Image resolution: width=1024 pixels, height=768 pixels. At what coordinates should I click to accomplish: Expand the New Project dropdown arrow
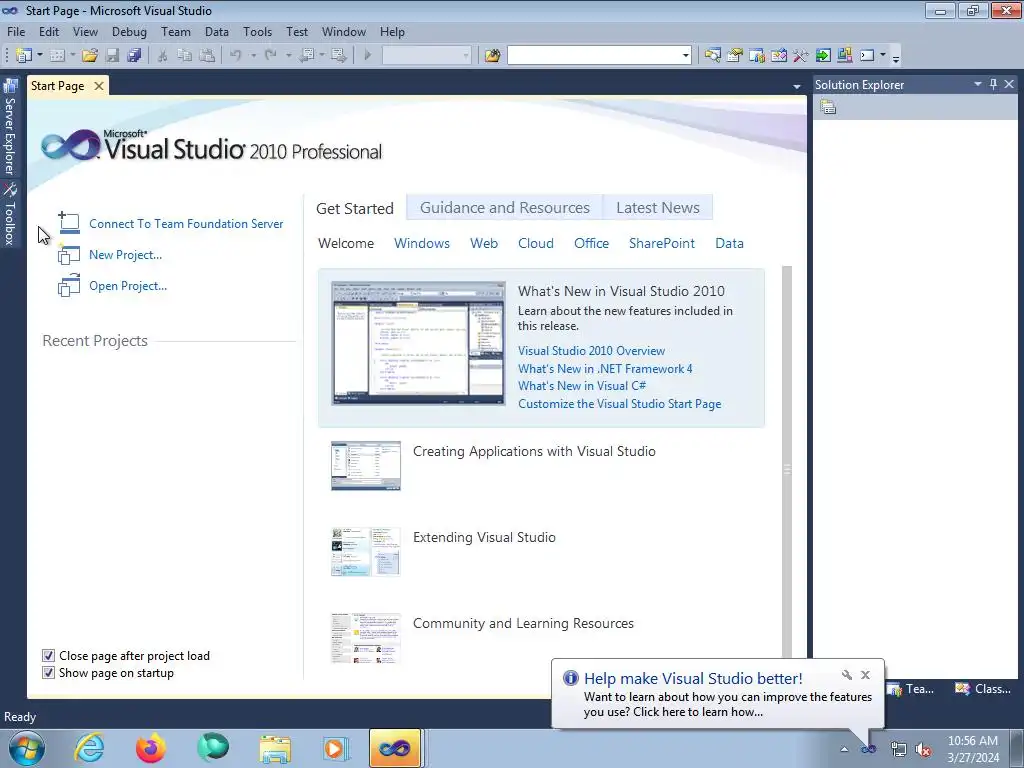tap(40, 56)
